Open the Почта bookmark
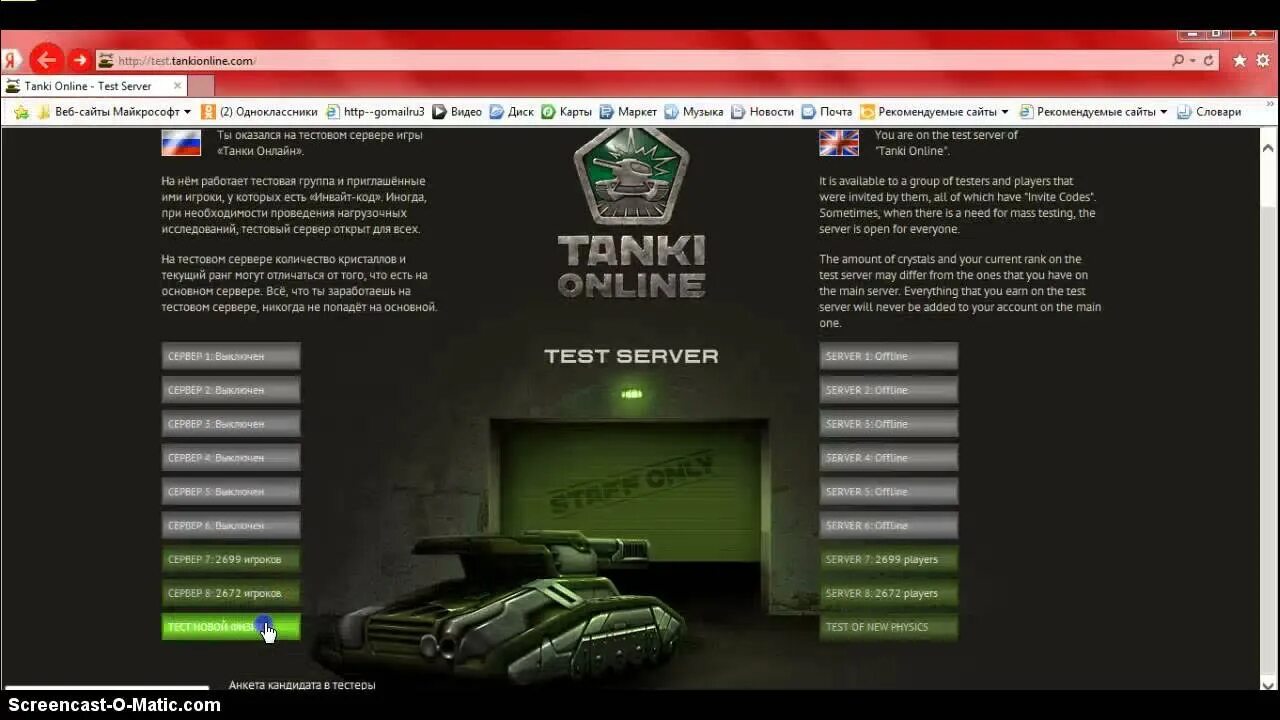Viewport: 1280px width, 720px height. [827, 112]
